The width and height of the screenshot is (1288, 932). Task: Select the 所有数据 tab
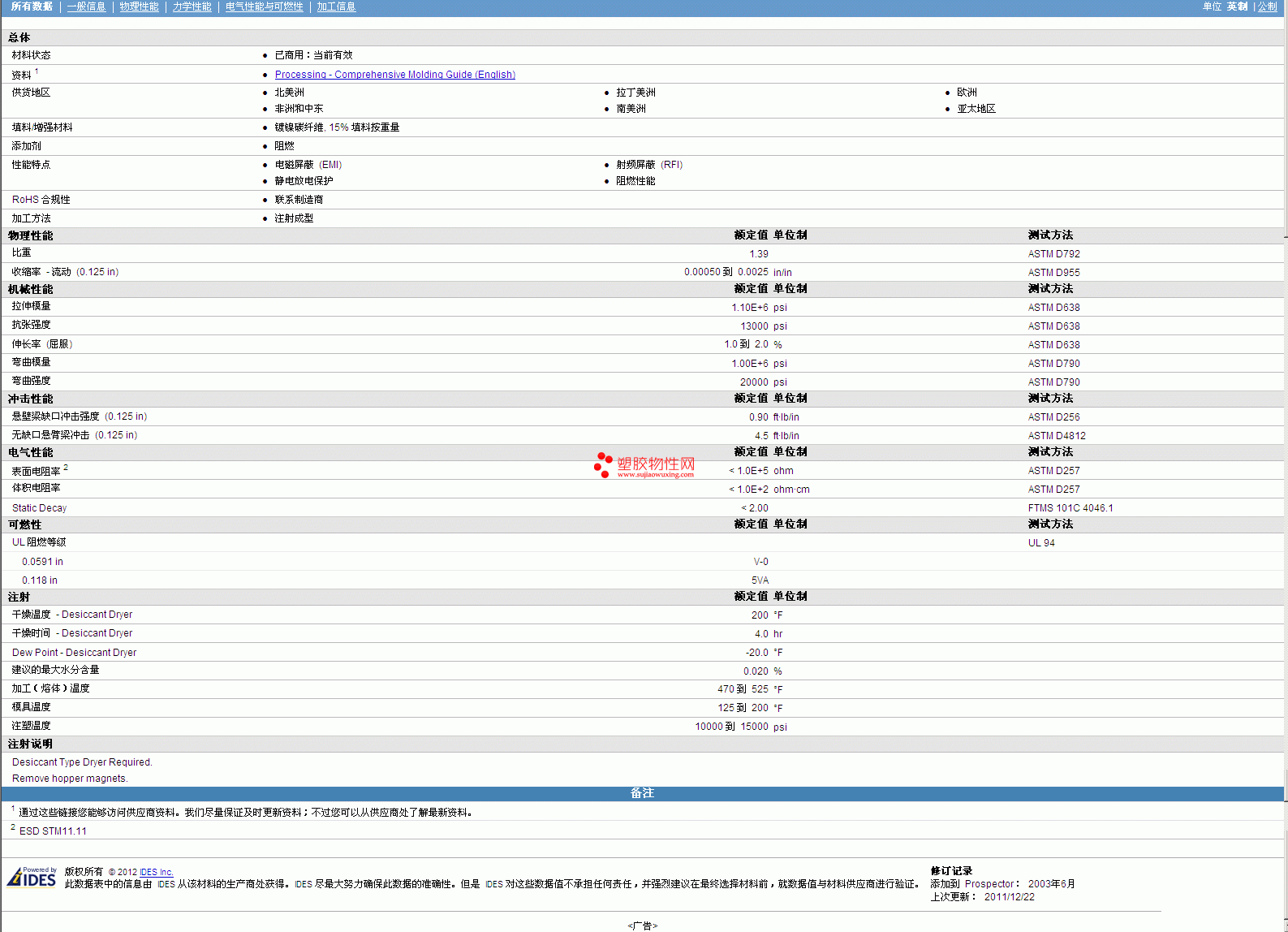pyautogui.click(x=32, y=6)
